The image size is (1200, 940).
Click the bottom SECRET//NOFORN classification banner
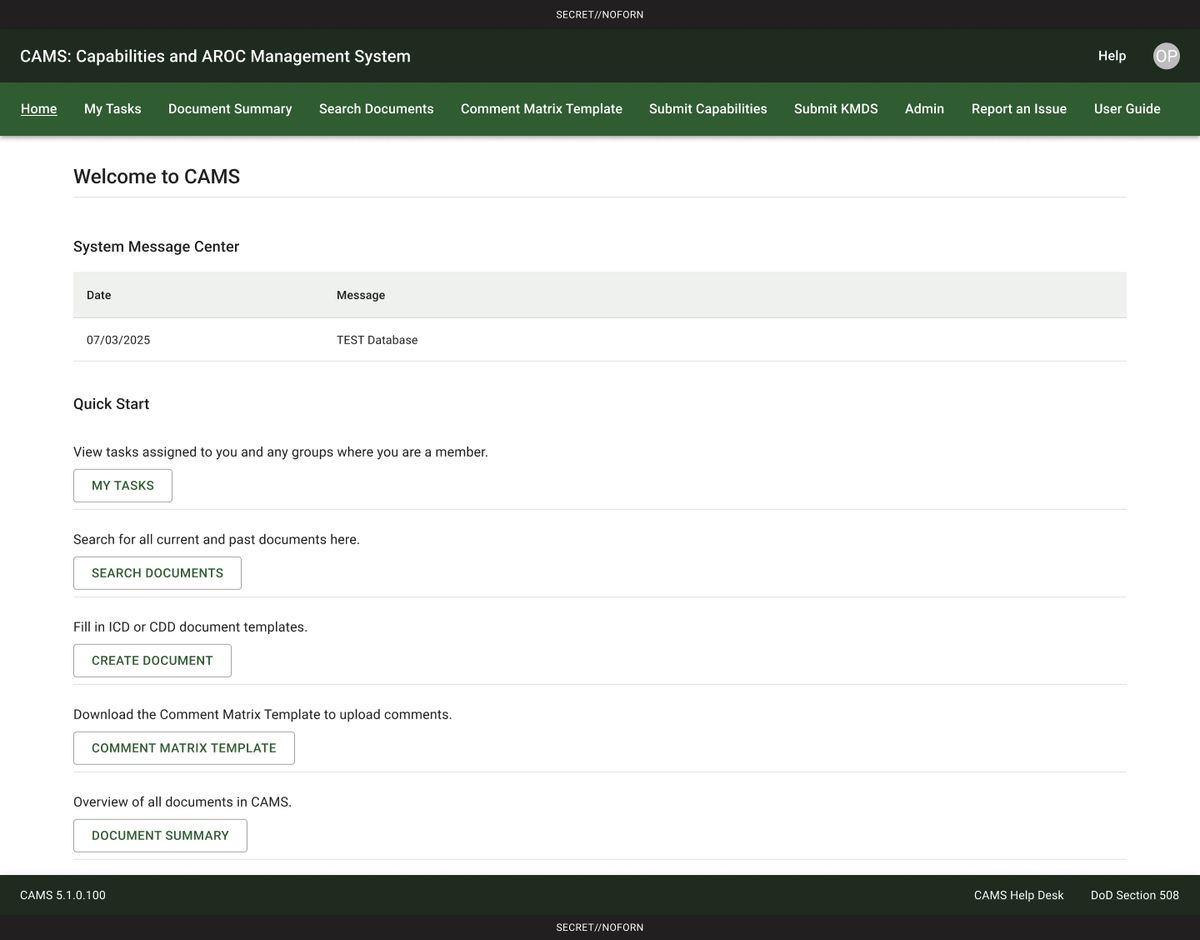pyautogui.click(x=600, y=927)
